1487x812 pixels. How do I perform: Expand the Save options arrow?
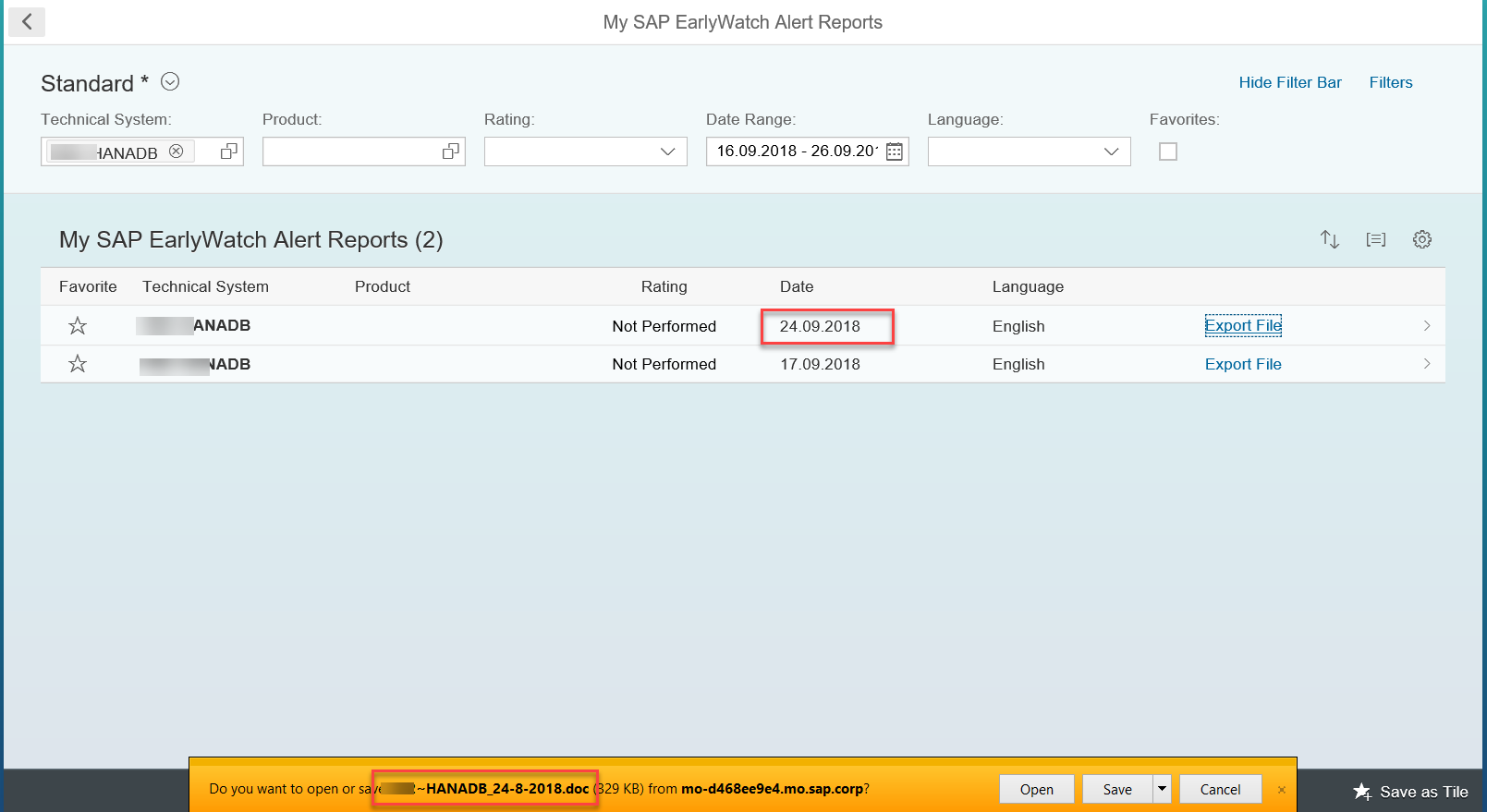pyautogui.click(x=1162, y=789)
